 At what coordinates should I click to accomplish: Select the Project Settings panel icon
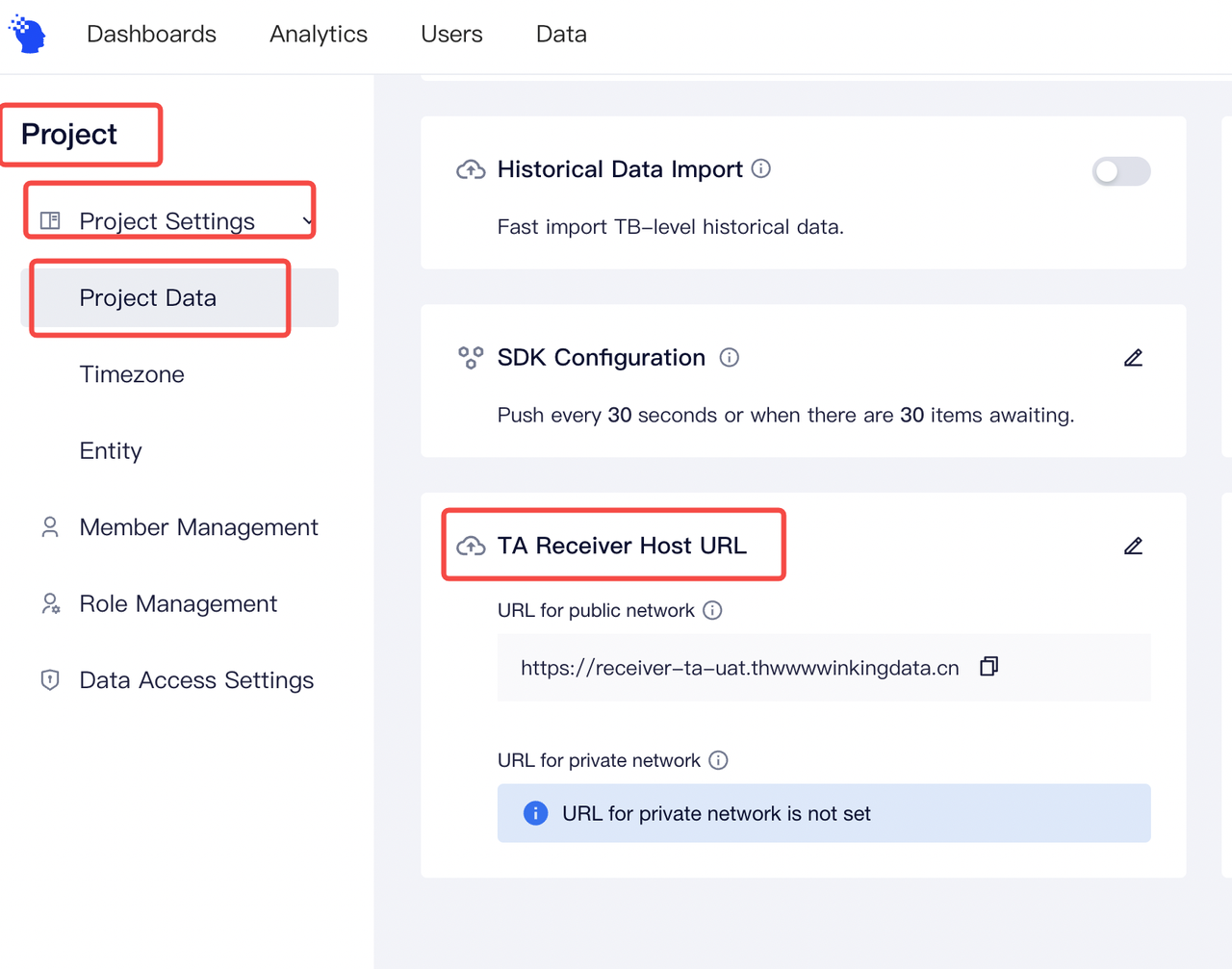(x=48, y=220)
